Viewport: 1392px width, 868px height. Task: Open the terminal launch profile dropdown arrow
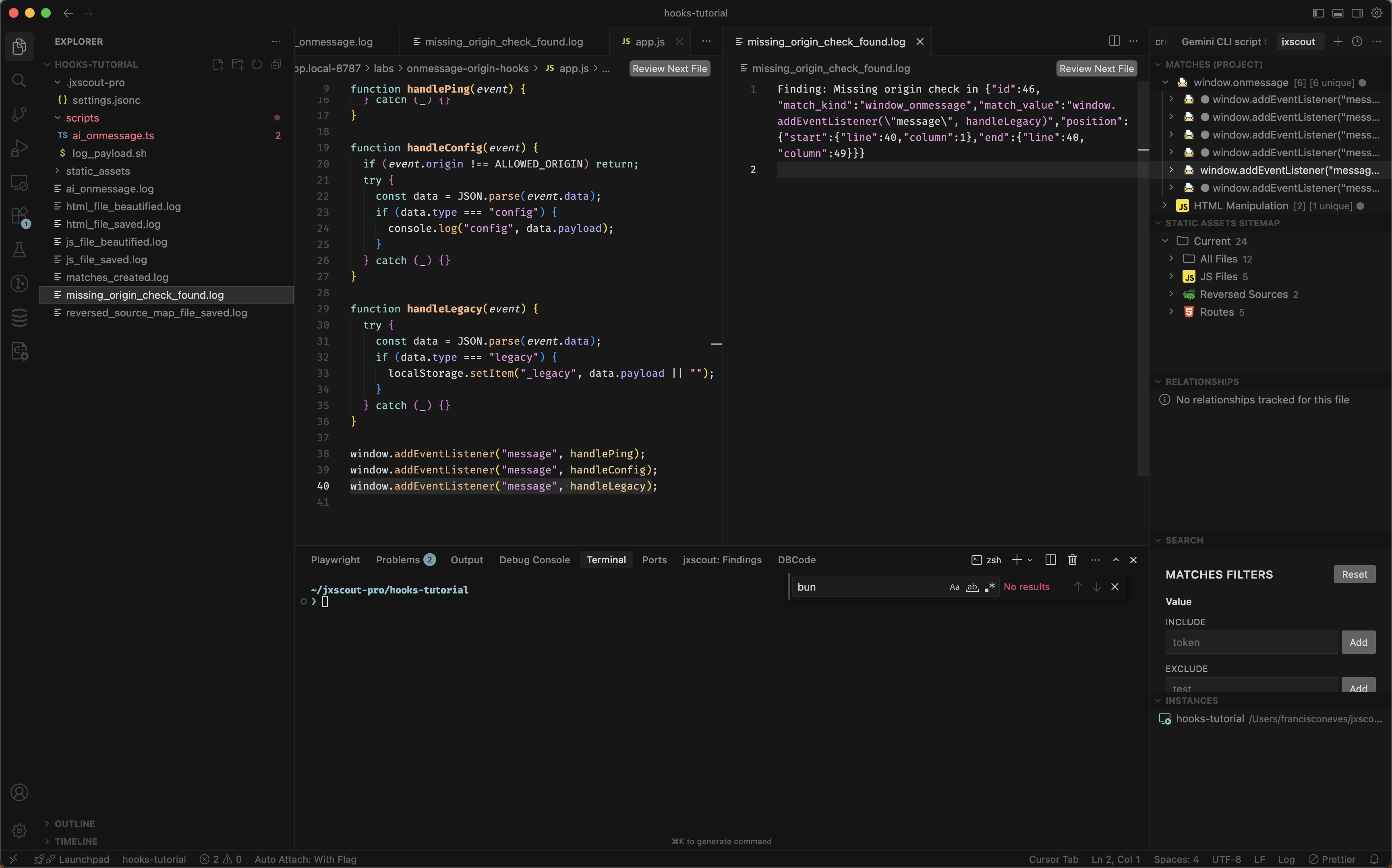1030,560
